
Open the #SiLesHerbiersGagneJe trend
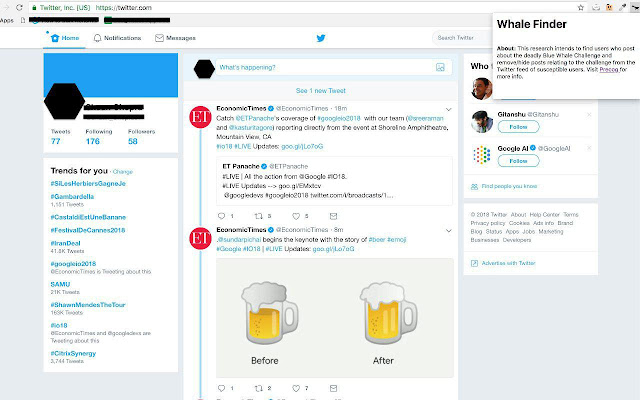point(88,184)
